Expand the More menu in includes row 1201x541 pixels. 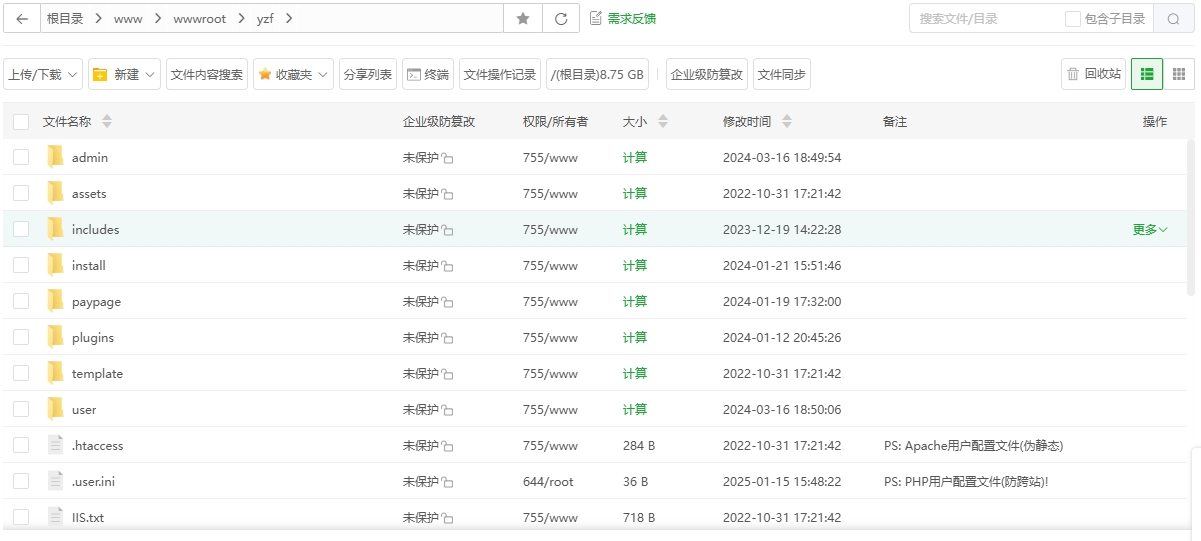pos(1150,229)
